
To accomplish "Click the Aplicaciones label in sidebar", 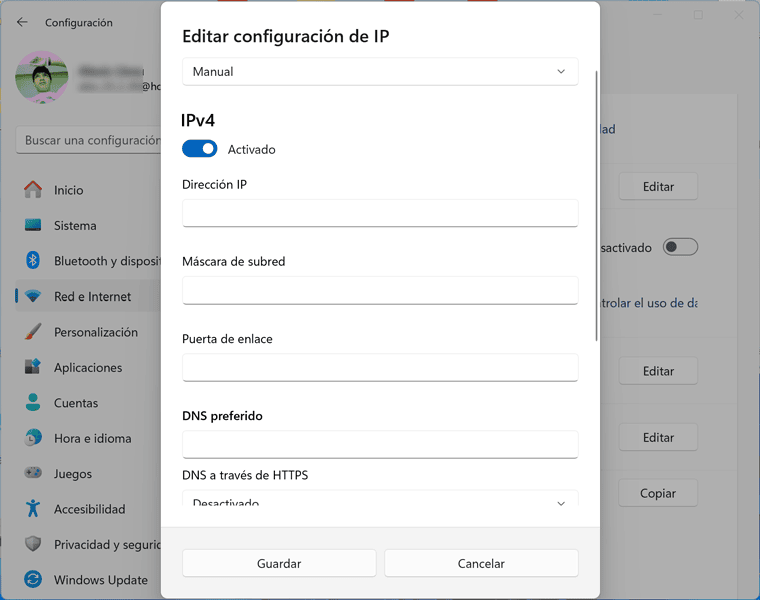I will coord(88,367).
